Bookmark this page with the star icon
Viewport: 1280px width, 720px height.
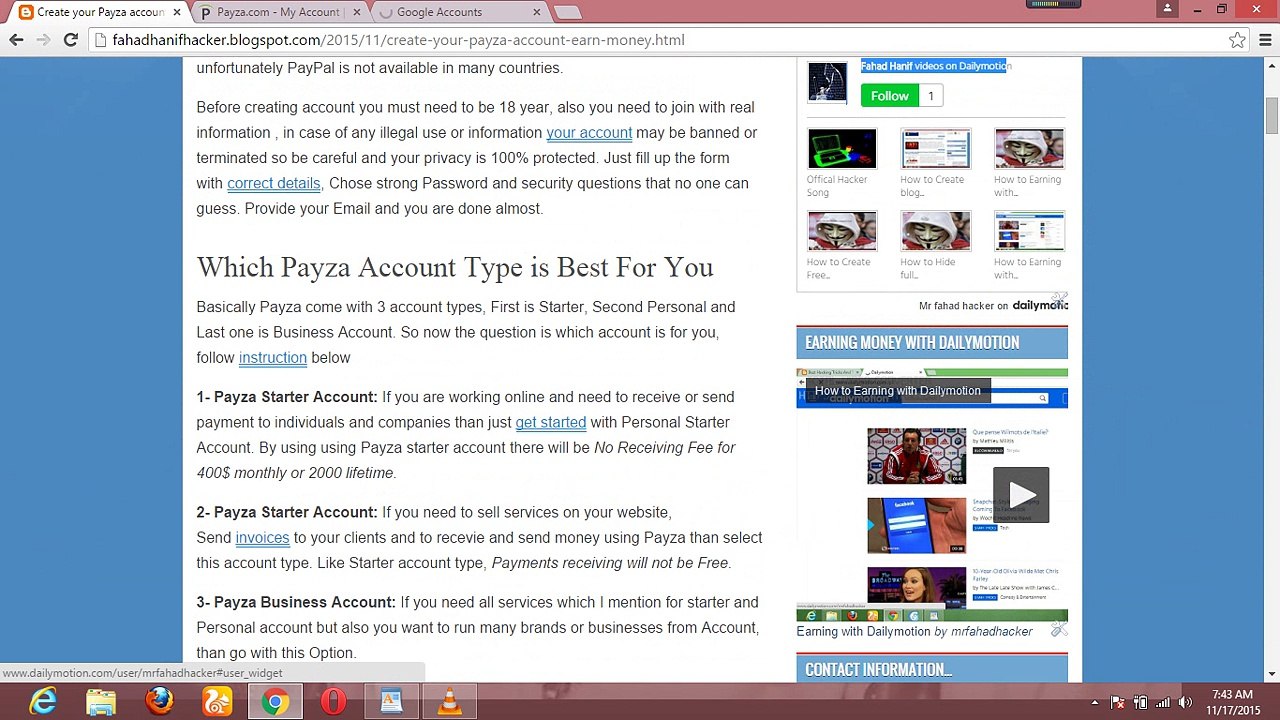1237,40
